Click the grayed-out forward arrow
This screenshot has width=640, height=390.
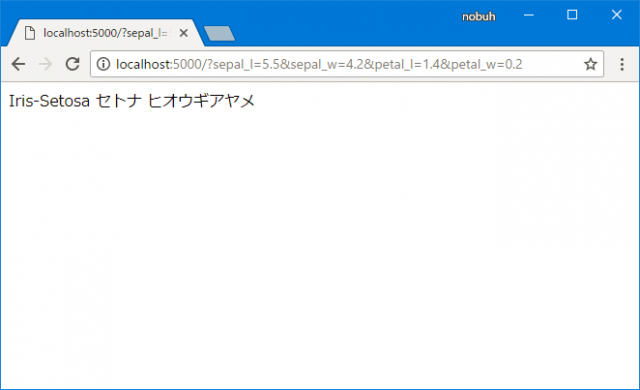point(45,64)
